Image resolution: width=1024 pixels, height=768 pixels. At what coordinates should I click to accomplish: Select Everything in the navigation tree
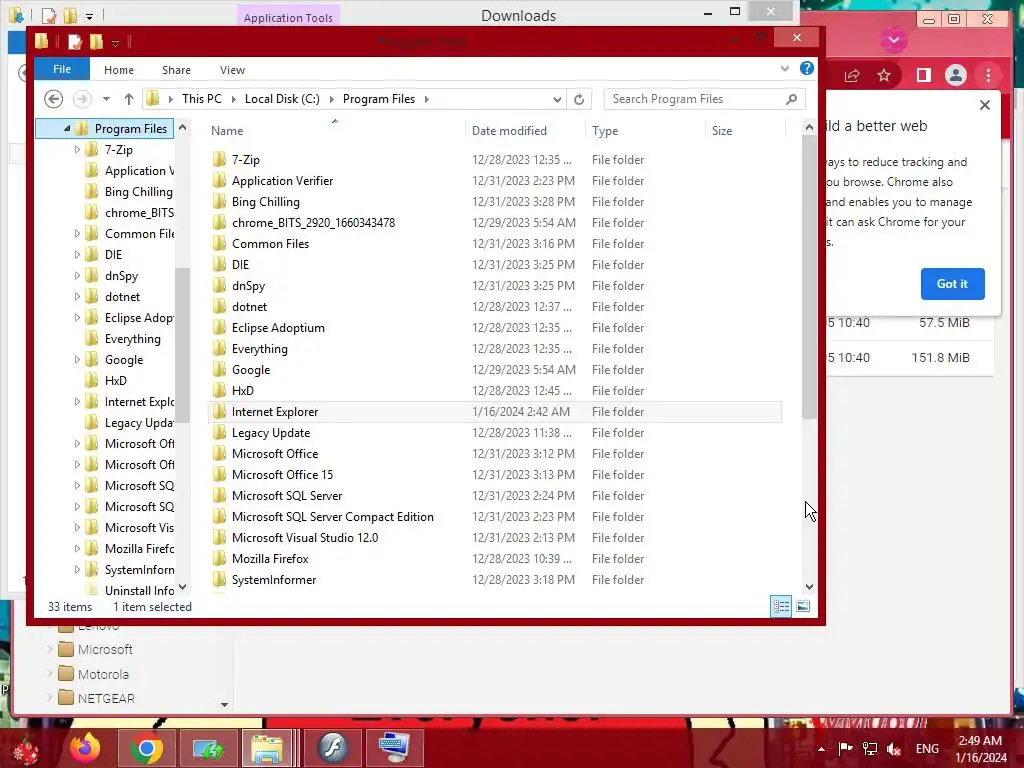tap(133, 339)
